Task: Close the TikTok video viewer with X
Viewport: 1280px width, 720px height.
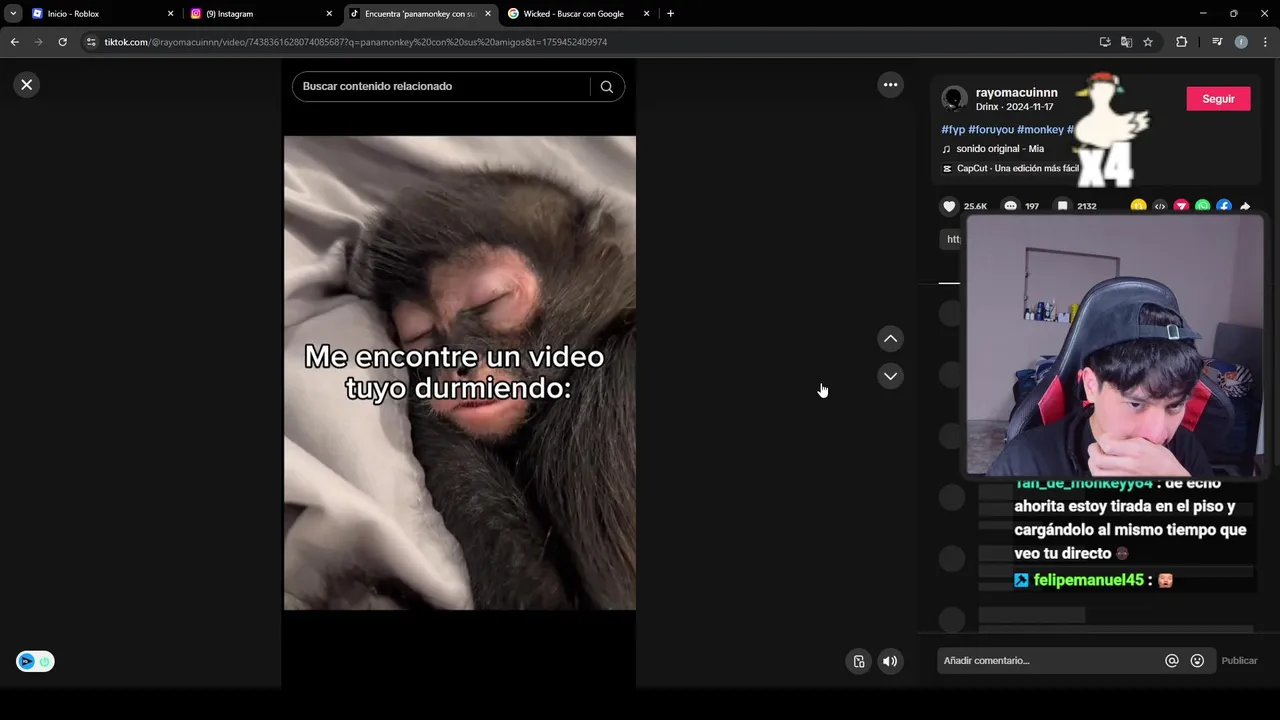Action: (x=27, y=85)
